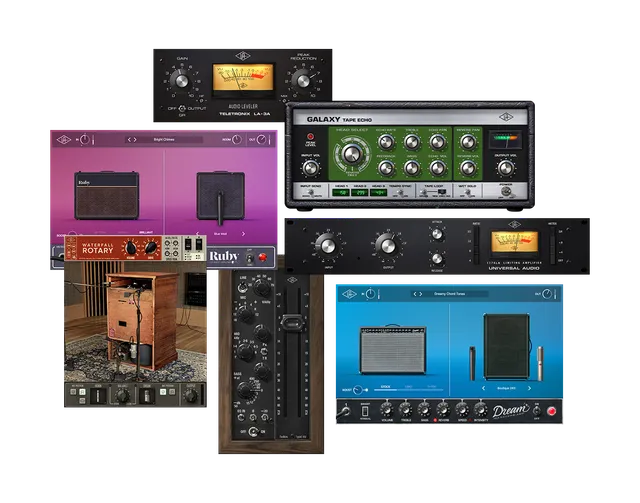640x503 pixels.
Task: Click the 1176 Ratio button column
Action: 476,245
